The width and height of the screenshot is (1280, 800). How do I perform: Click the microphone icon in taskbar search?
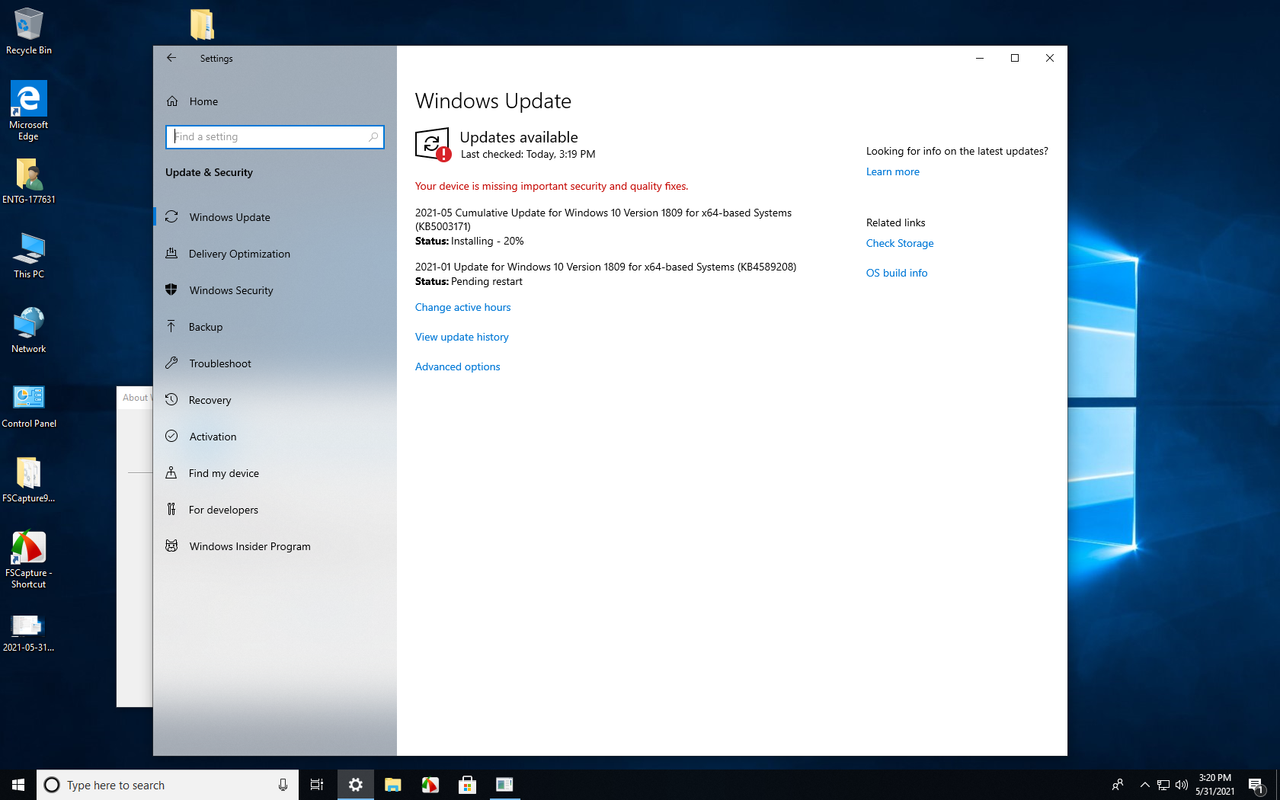coord(284,785)
